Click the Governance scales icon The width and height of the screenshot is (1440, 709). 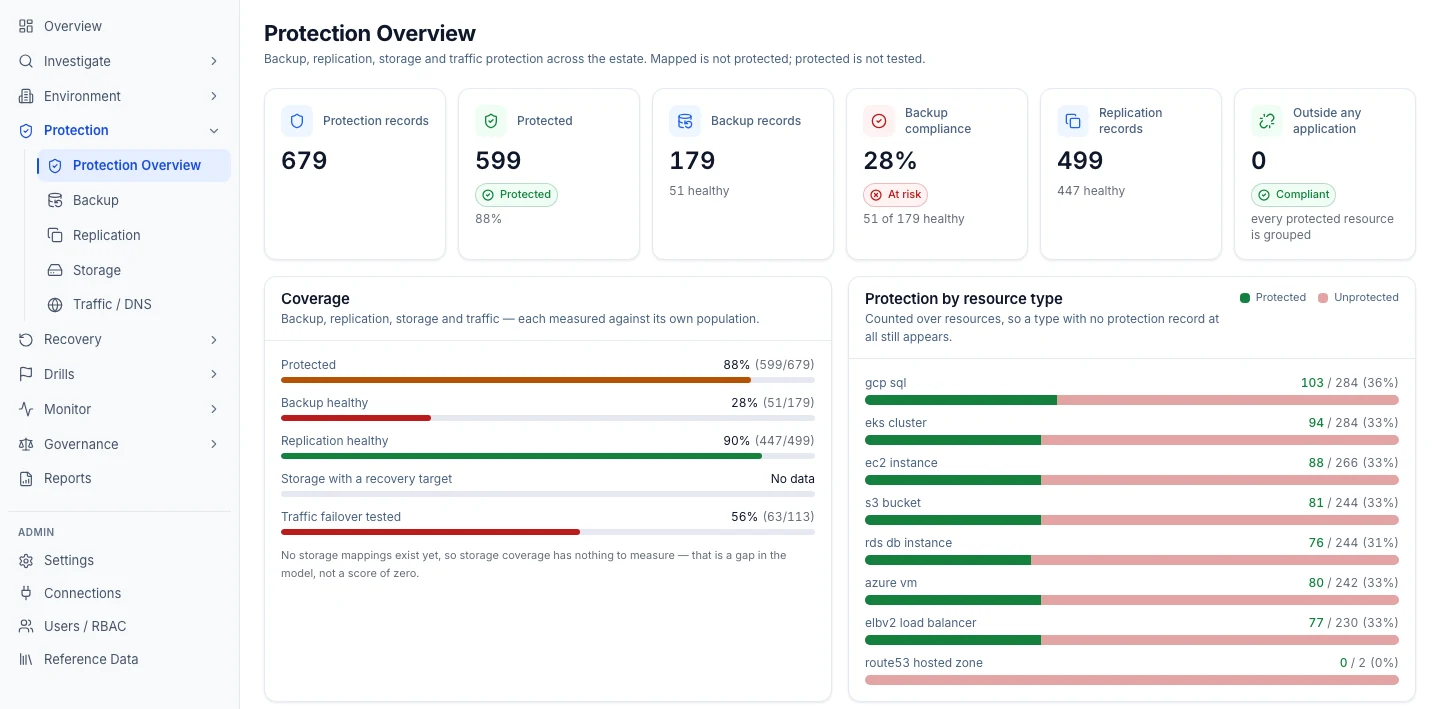[26, 444]
